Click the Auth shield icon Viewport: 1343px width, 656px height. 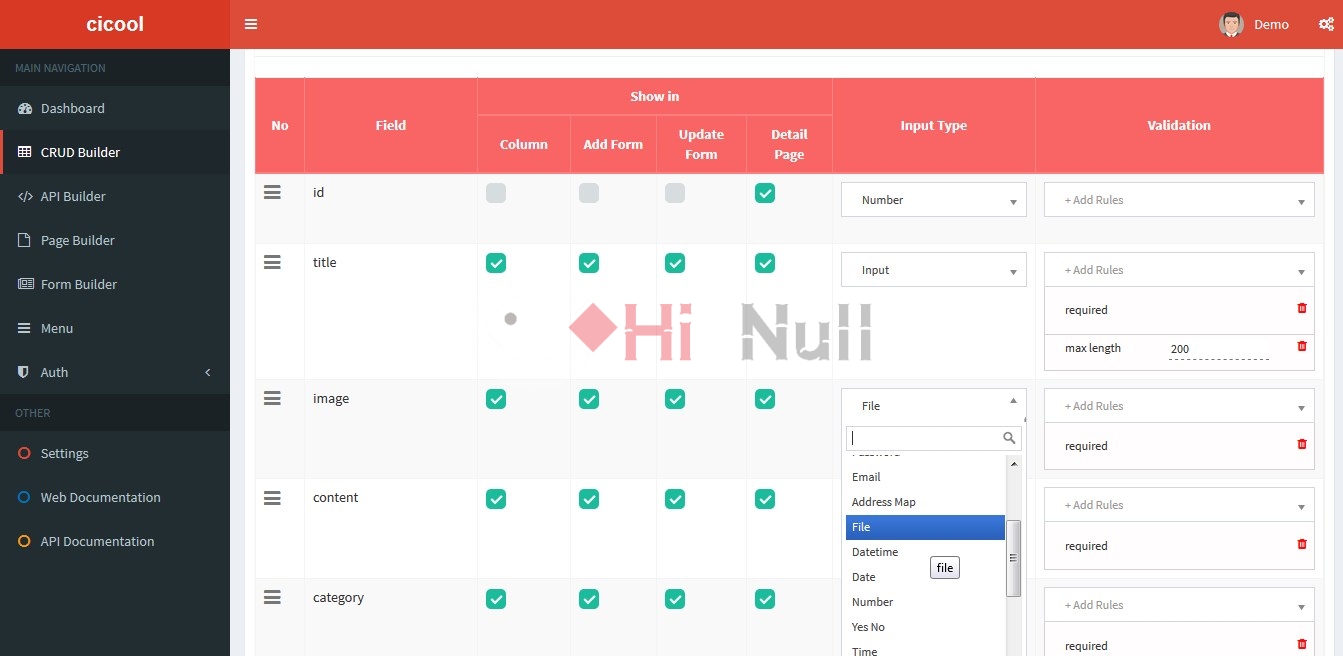pos(24,372)
